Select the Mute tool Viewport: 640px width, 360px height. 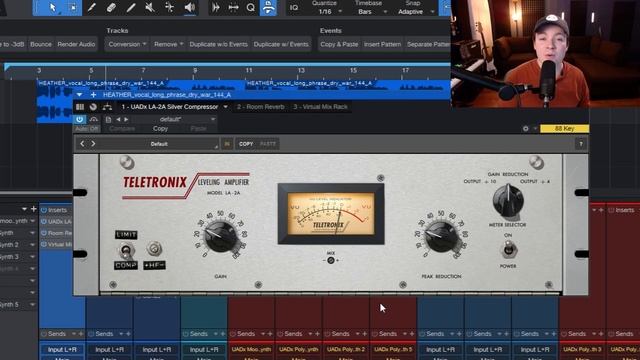(x=150, y=7)
